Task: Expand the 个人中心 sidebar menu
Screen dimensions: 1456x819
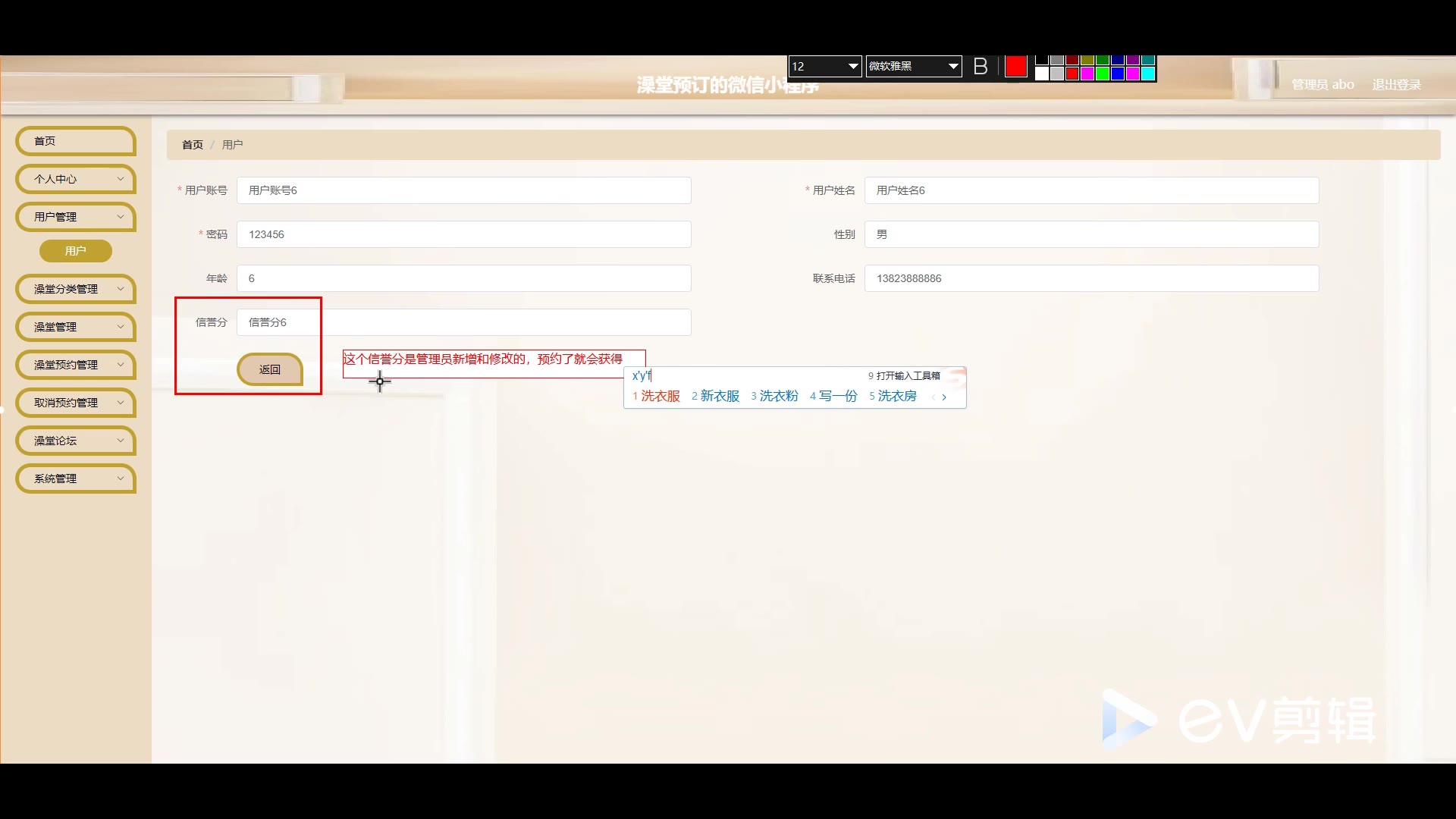Action: coord(75,179)
